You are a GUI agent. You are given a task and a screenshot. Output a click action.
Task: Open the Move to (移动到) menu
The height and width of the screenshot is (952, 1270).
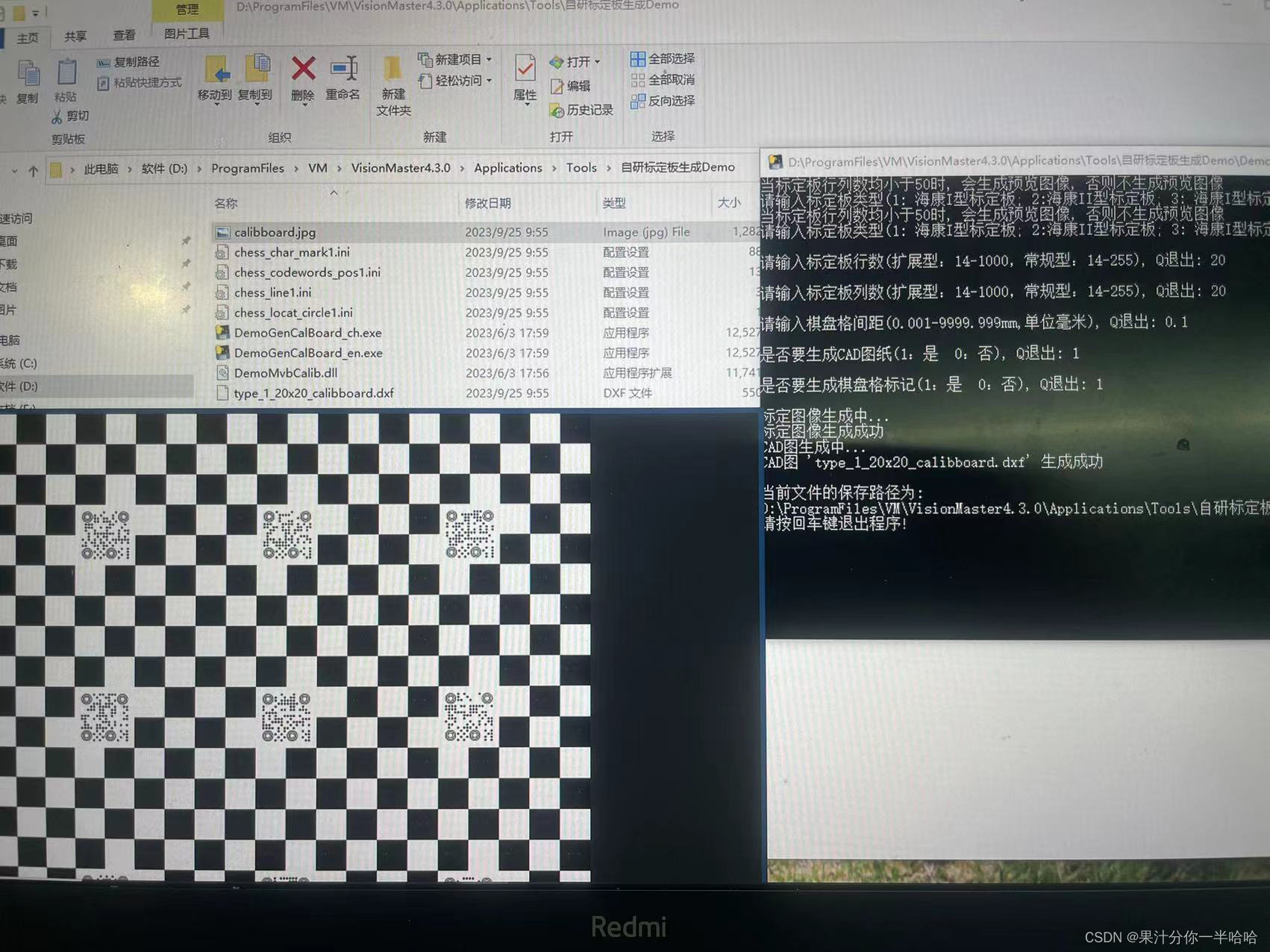(x=215, y=79)
